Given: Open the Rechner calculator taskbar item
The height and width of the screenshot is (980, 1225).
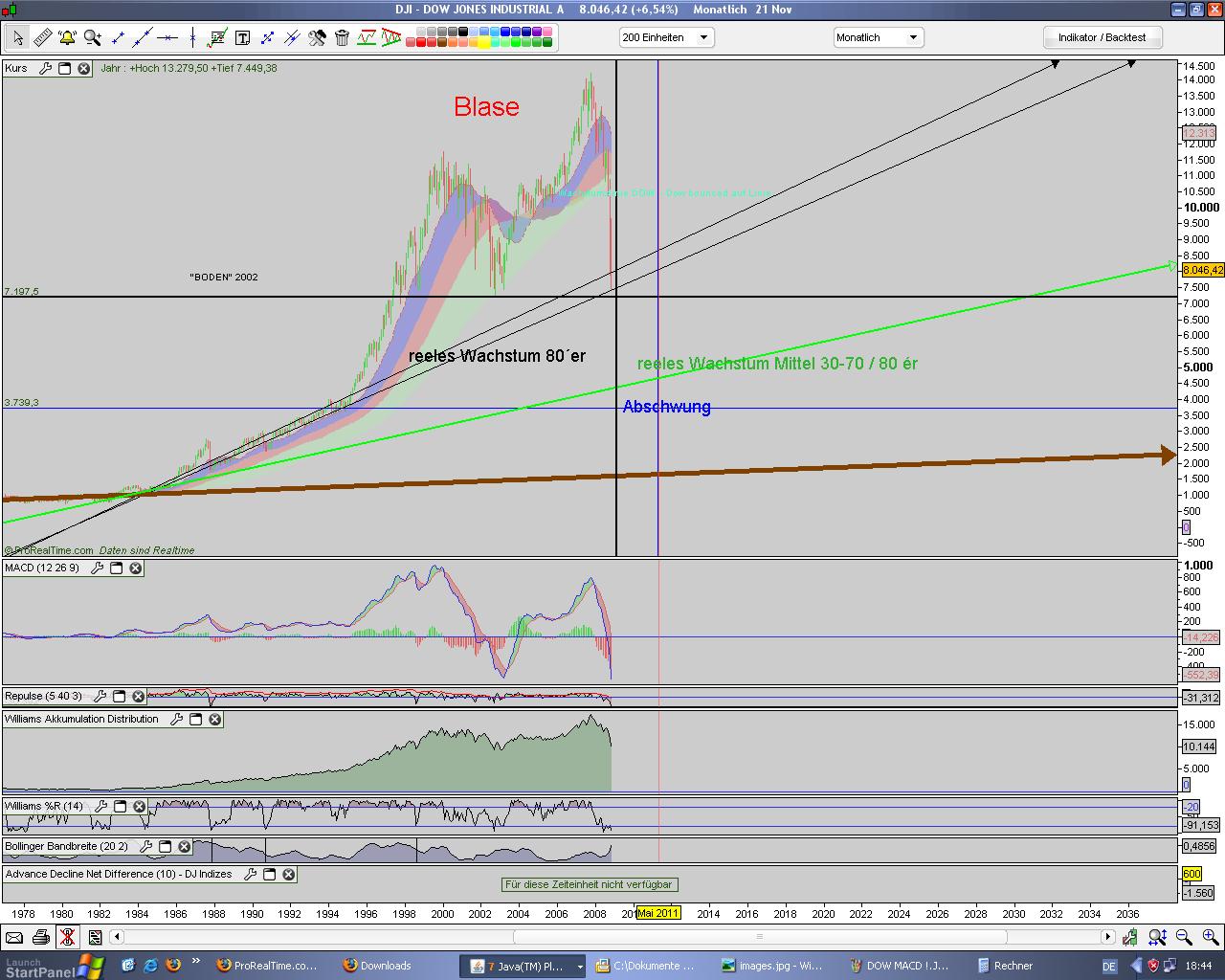Looking at the screenshot, I should (1005, 966).
